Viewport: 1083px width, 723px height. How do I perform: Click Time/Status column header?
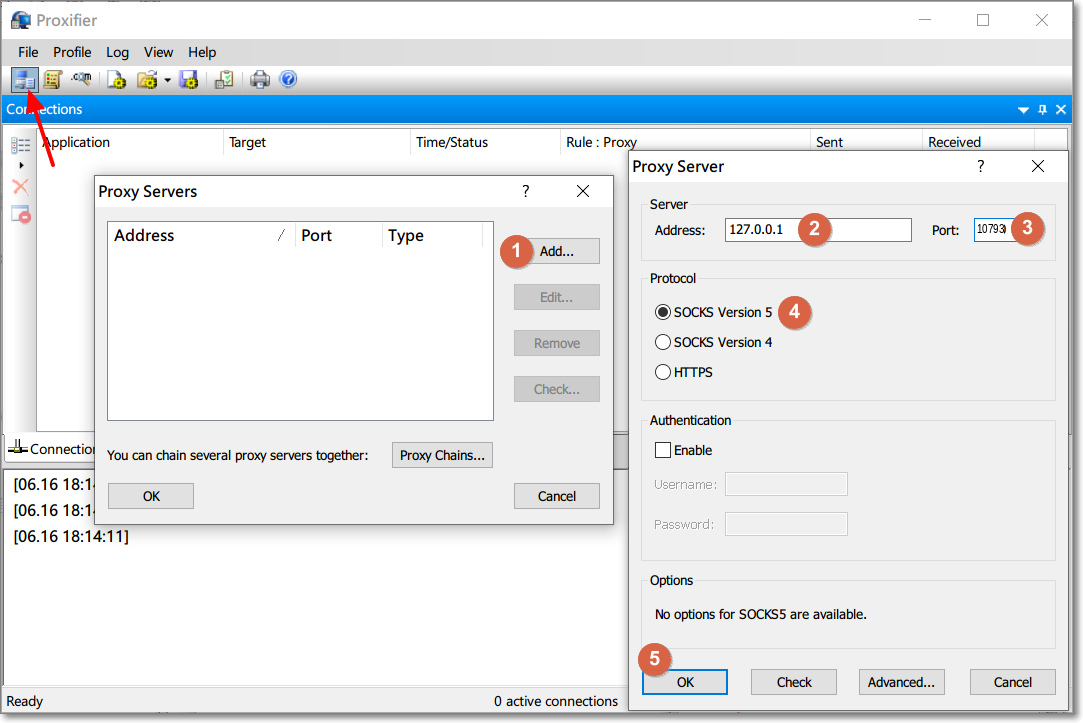coord(484,142)
